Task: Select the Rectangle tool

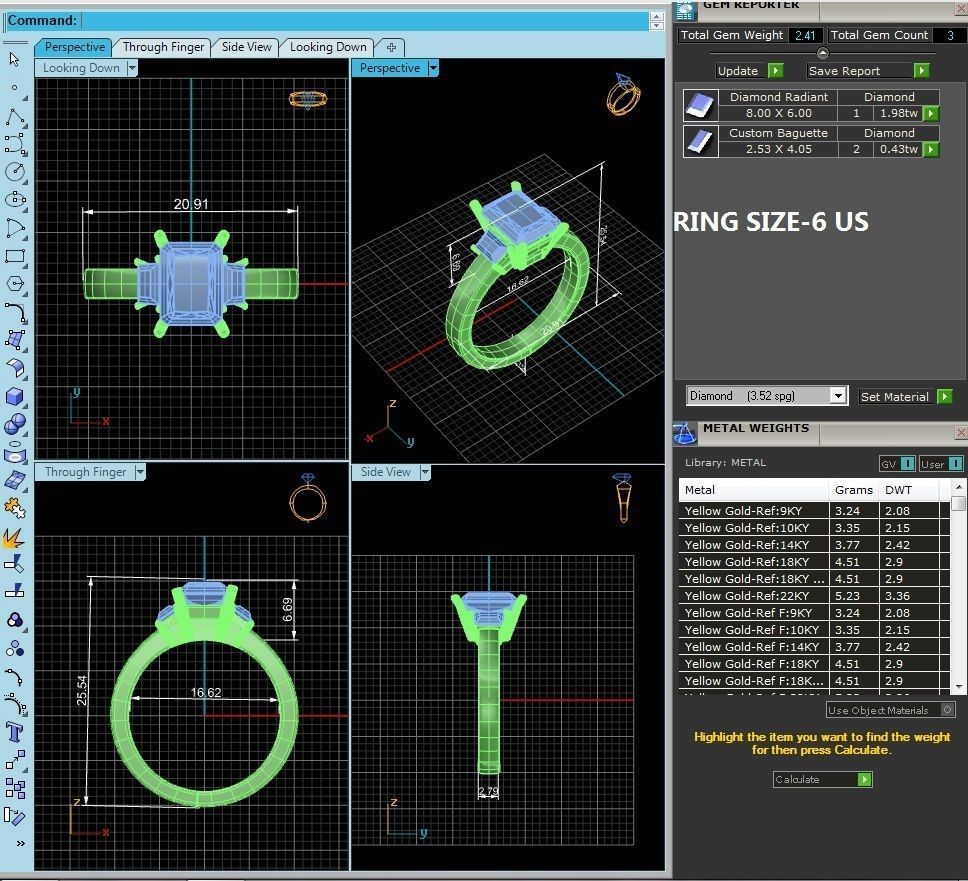Action: (x=15, y=256)
